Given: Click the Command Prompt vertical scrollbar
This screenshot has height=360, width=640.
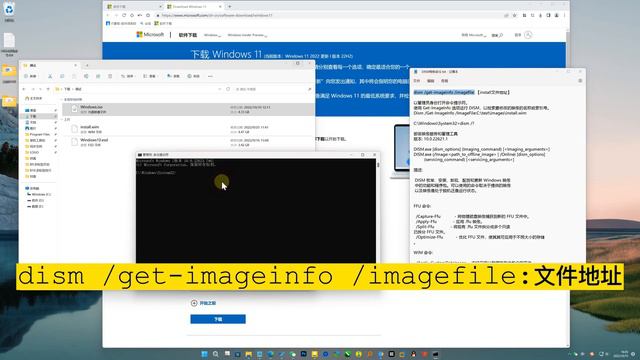Looking at the screenshot, I should point(378,210).
